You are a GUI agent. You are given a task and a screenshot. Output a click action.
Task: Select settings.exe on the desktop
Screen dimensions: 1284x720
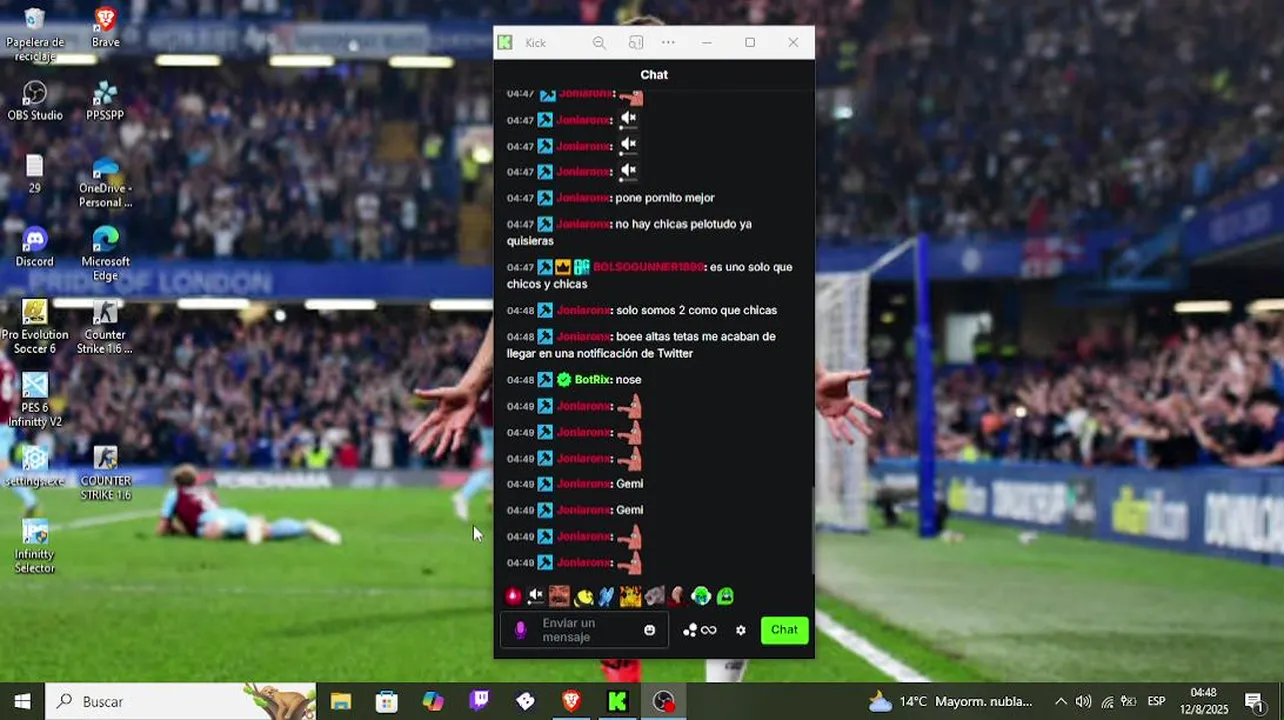click(35, 466)
